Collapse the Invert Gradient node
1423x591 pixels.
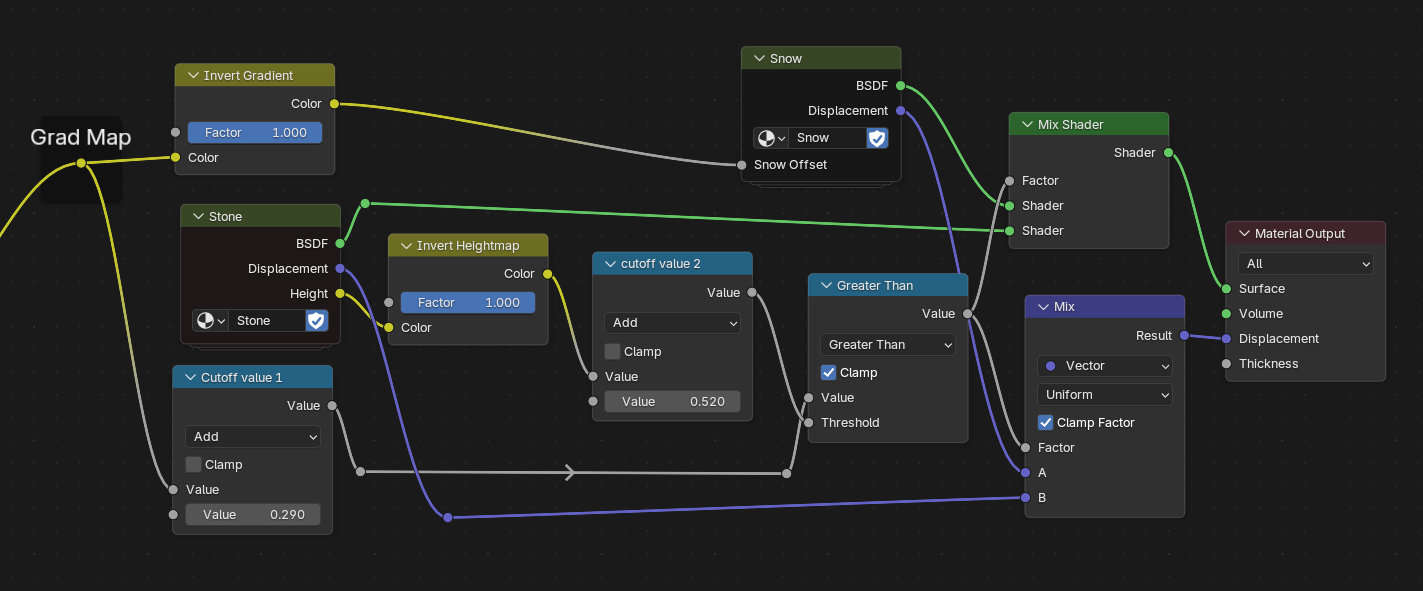(192, 76)
